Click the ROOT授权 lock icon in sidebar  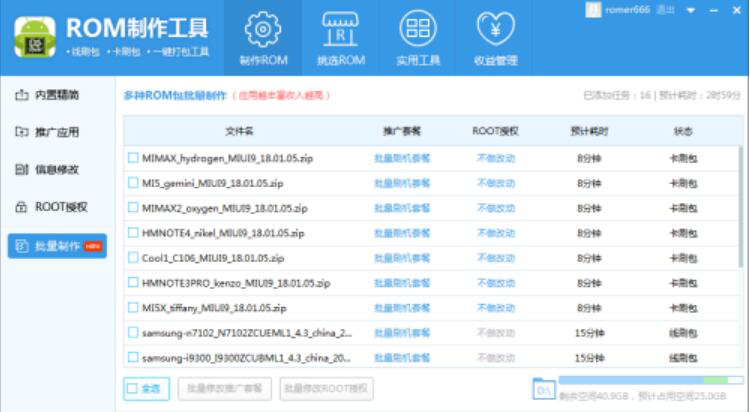pyautogui.click(x=22, y=207)
